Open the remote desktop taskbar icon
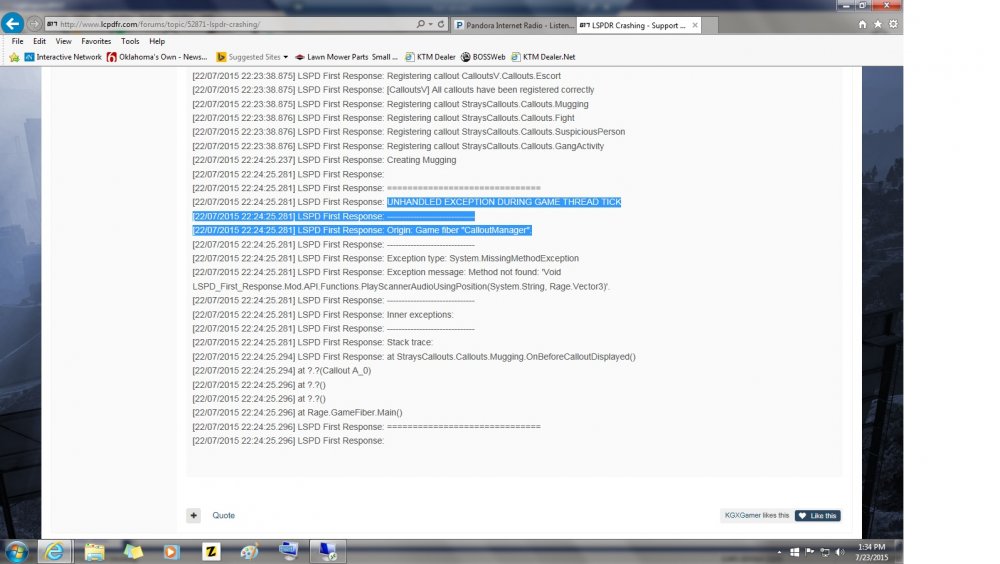The width and height of the screenshot is (1000, 564). tap(328, 551)
